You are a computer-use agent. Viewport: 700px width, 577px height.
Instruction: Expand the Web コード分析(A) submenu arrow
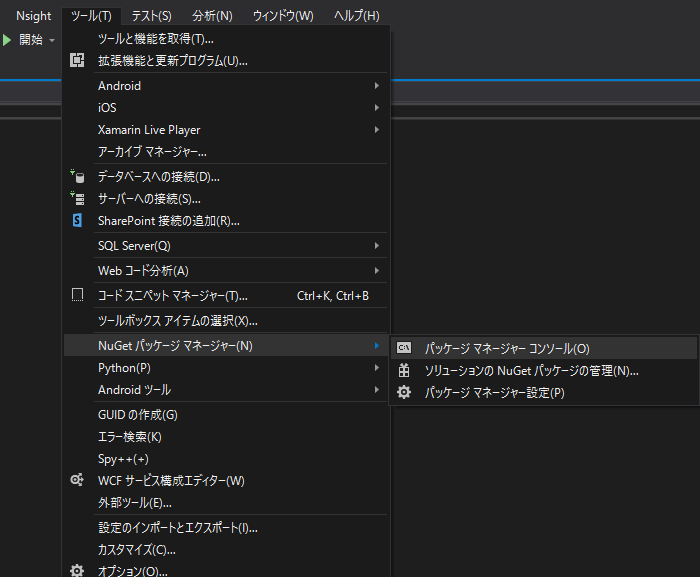[377, 271]
